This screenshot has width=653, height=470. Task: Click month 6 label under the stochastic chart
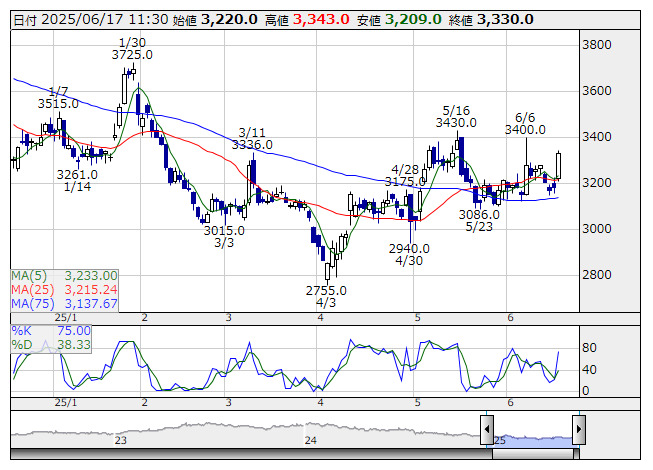[511, 403]
